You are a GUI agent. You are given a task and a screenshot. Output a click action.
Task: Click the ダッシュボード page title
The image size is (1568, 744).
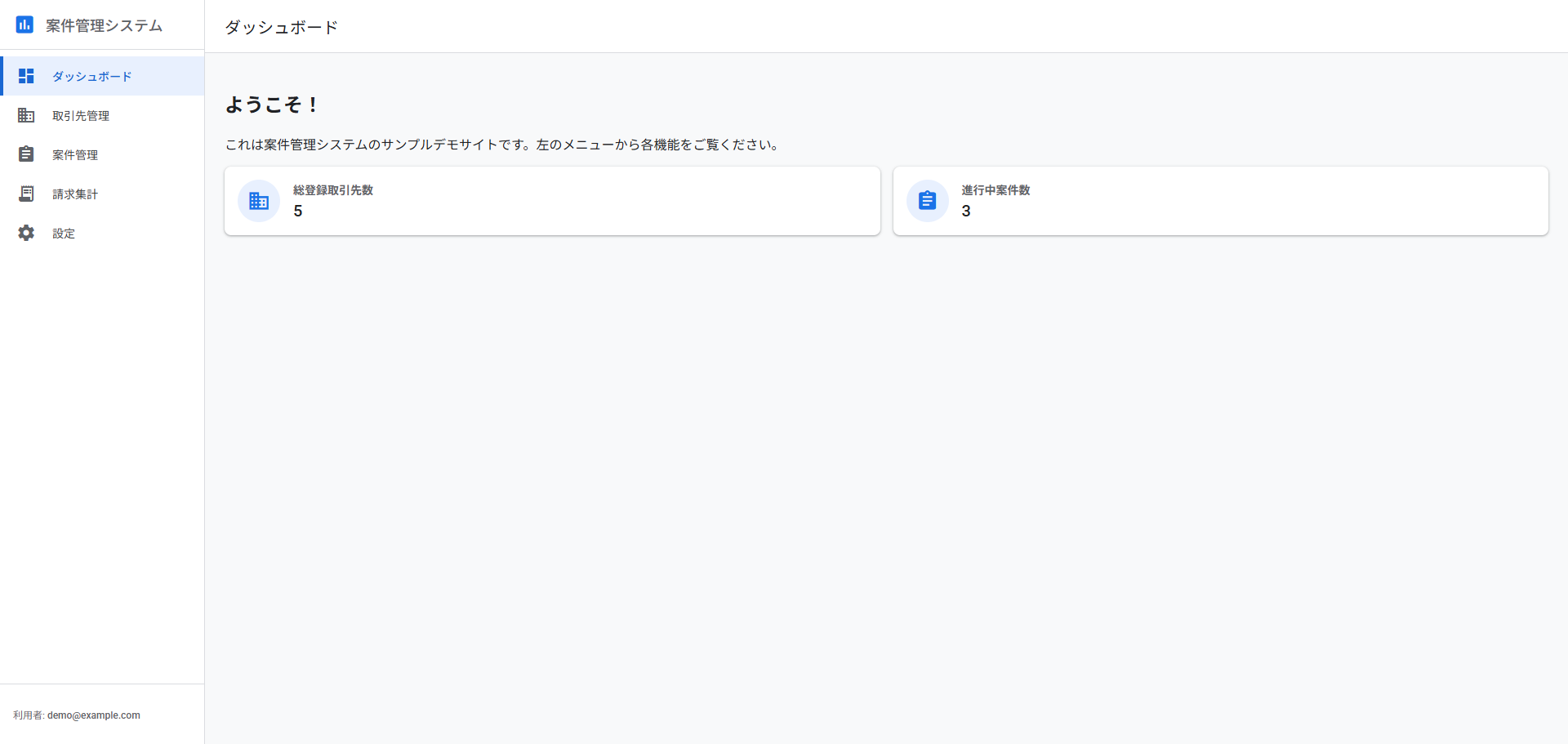(280, 27)
